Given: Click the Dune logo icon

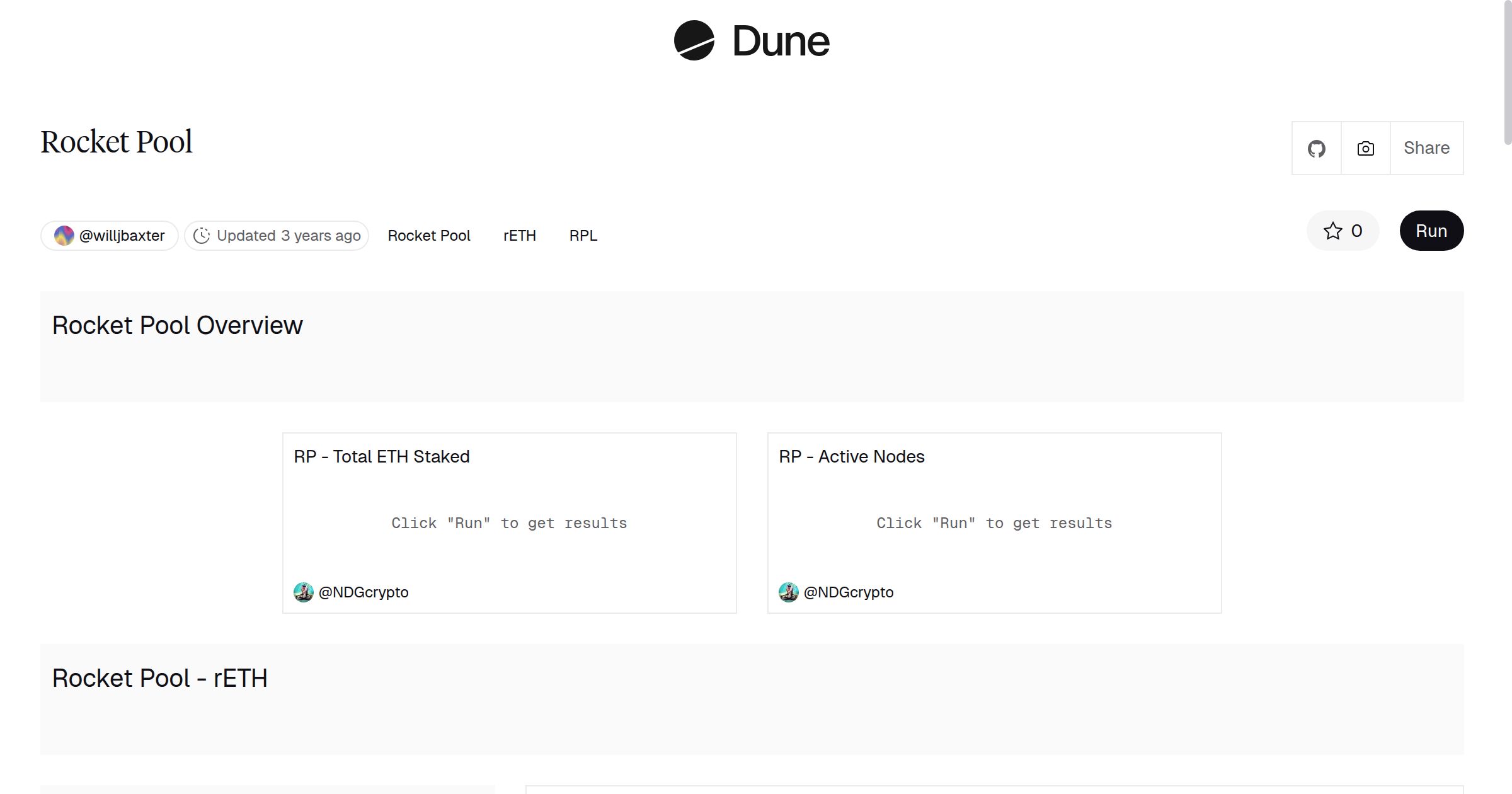Looking at the screenshot, I should (694, 41).
